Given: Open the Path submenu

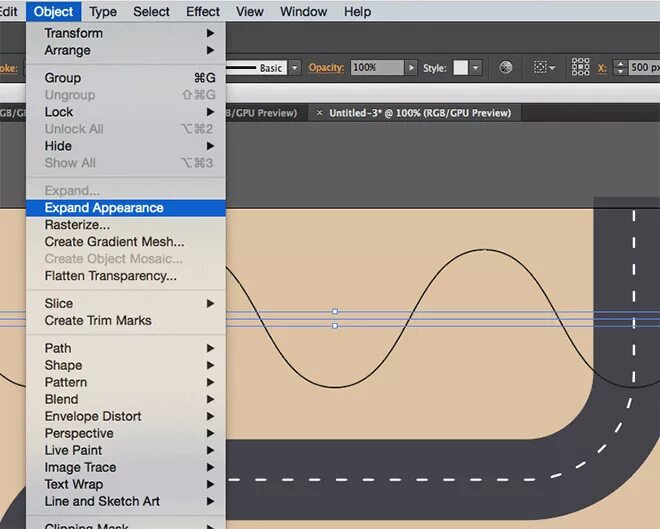Looking at the screenshot, I should (126, 348).
